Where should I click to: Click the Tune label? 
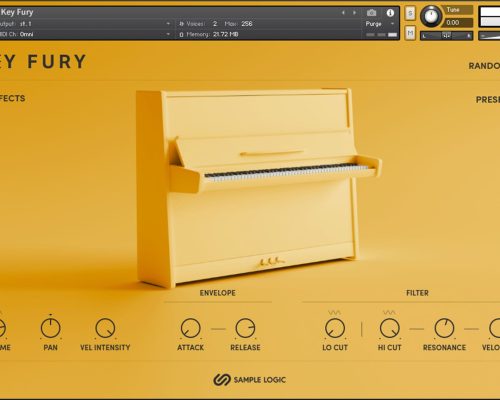point(453,10)
